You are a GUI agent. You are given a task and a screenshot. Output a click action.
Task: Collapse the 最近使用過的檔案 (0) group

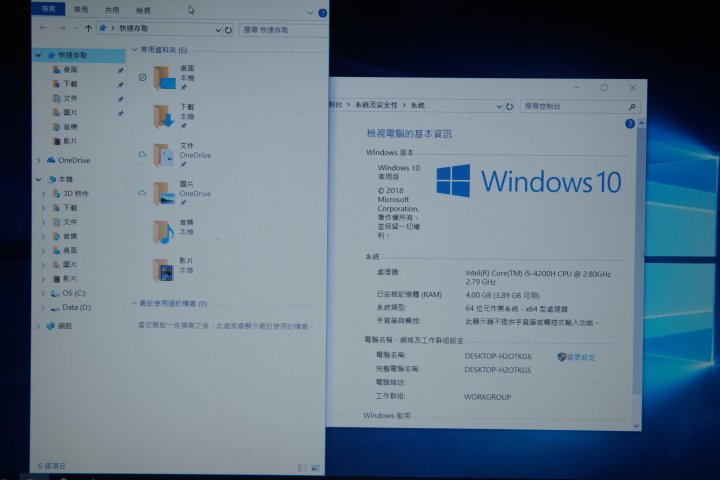[x=134, y=303]
